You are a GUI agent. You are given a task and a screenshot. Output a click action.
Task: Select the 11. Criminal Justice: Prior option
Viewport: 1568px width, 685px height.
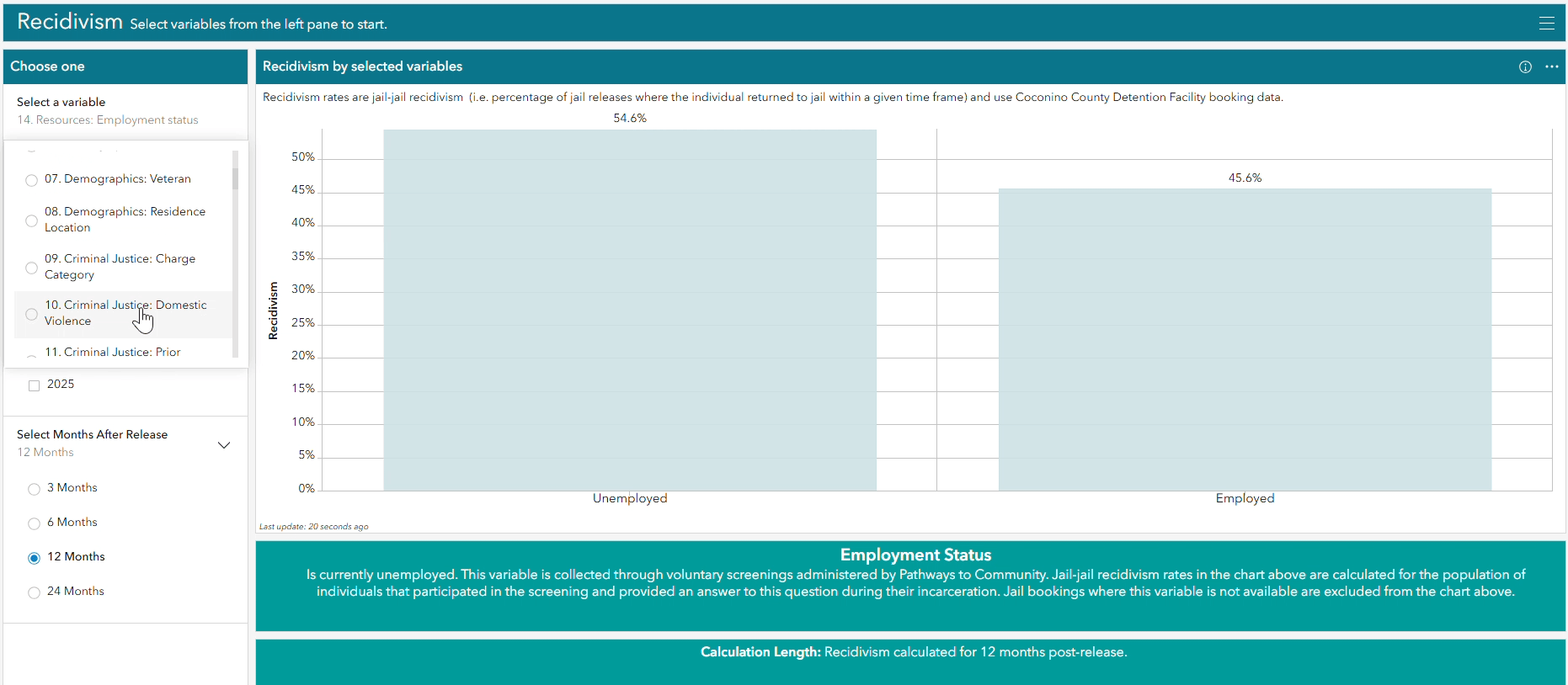click(112, 353)
